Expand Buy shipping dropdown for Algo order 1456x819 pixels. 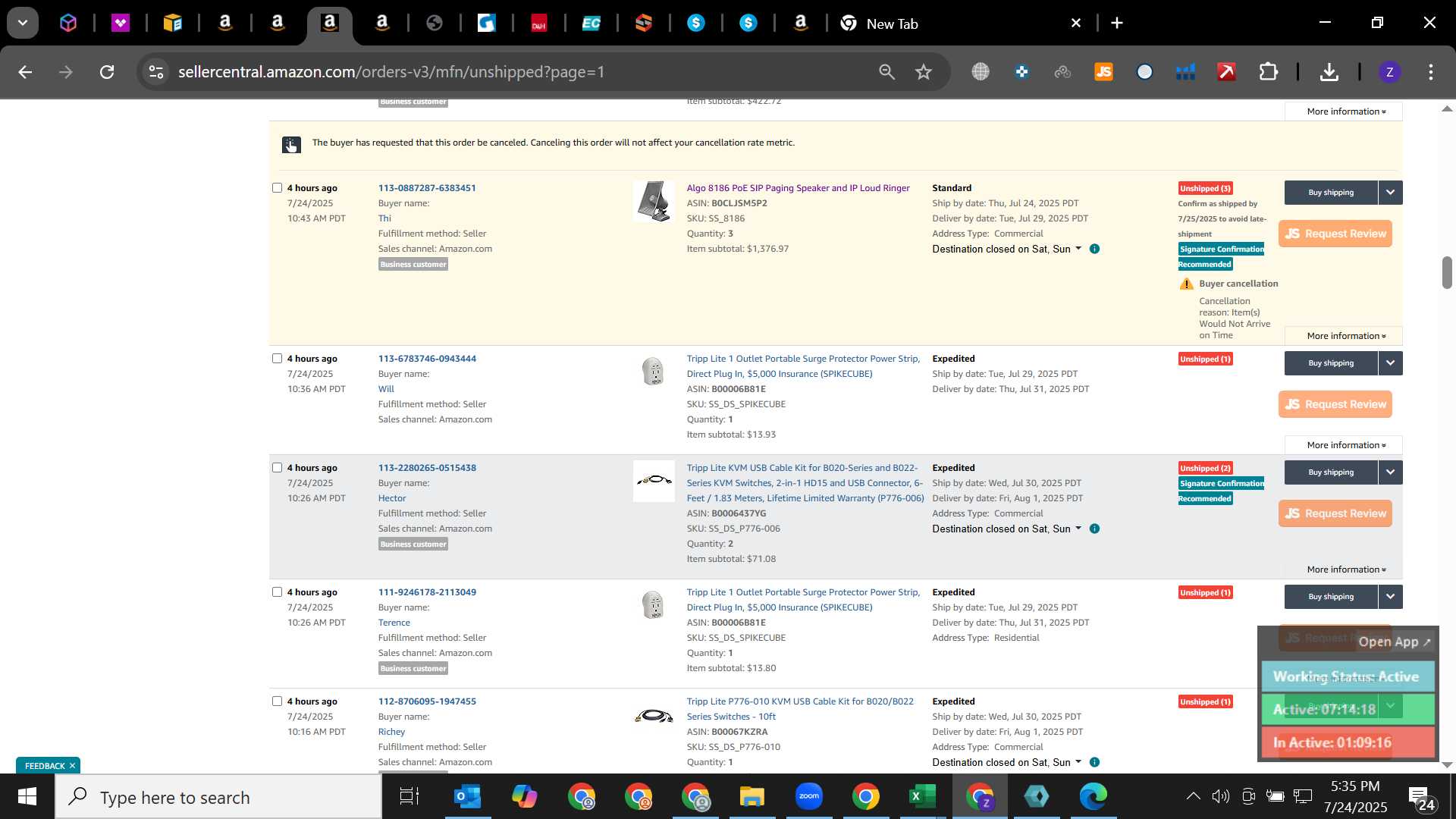click(x=1390, y=193)
